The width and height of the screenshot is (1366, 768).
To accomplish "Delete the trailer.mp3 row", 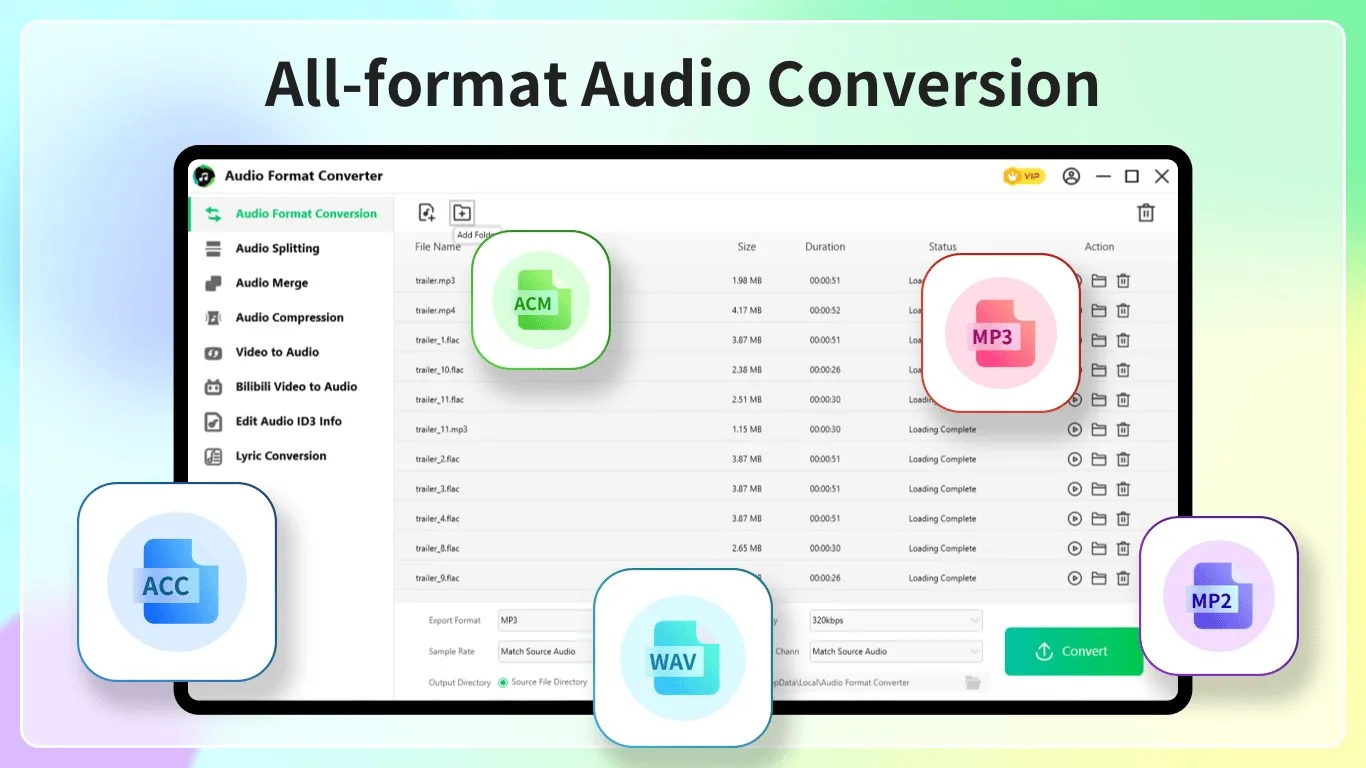I will 1123,281.
